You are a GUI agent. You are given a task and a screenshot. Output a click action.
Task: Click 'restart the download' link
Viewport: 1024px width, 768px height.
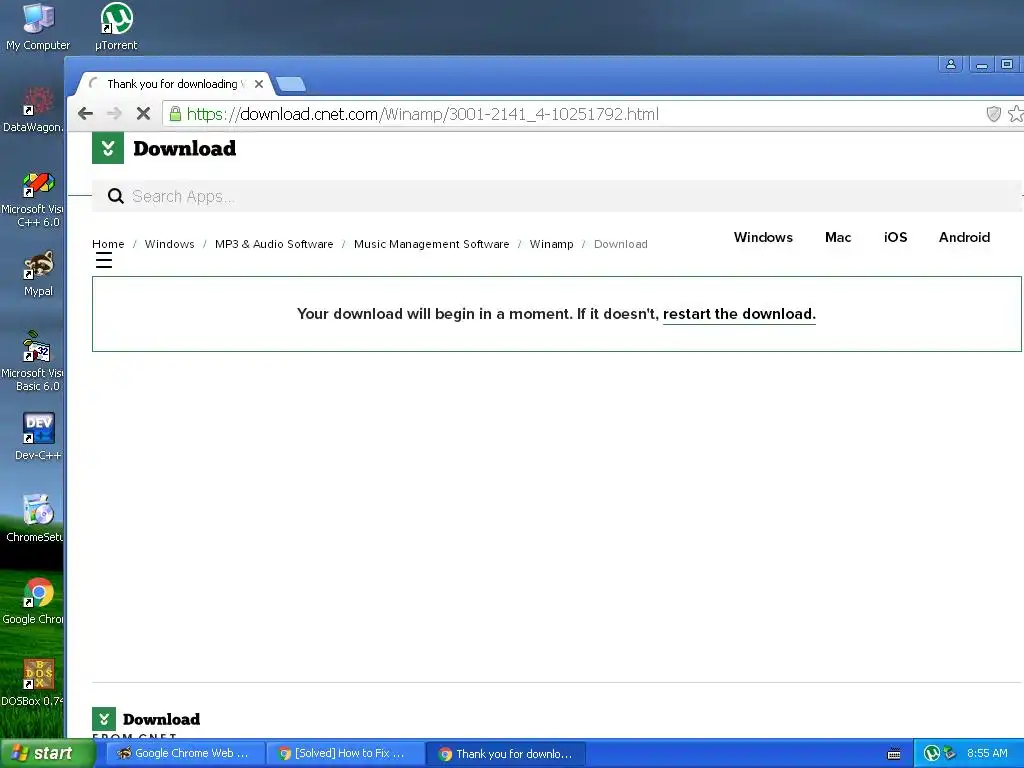(739, 314)
